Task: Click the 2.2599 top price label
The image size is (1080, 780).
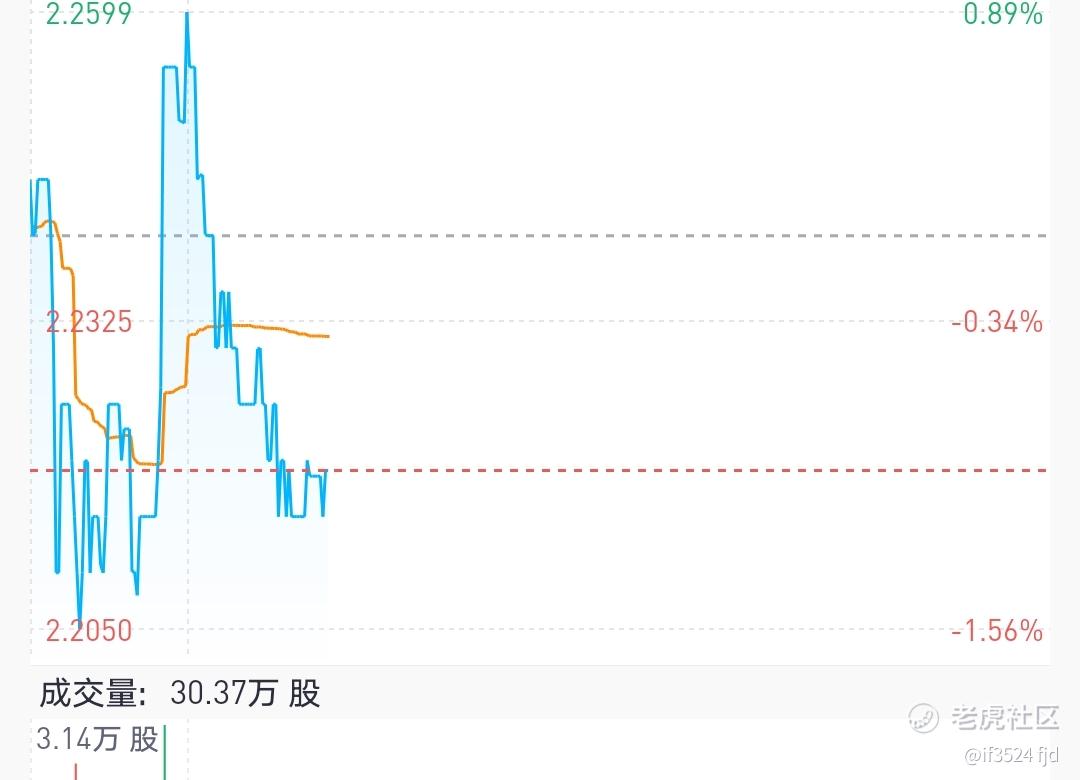Action: point(88,14)
